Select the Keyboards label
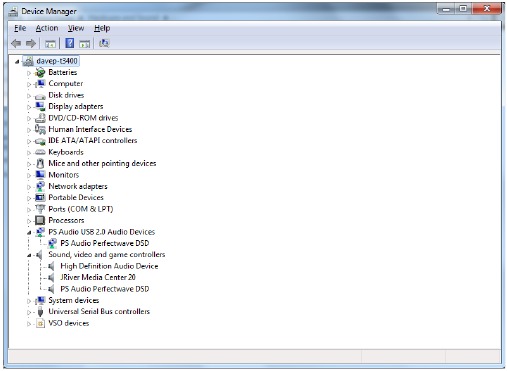The height and width of the screenshot is (371, 507). tap(66, 152)
